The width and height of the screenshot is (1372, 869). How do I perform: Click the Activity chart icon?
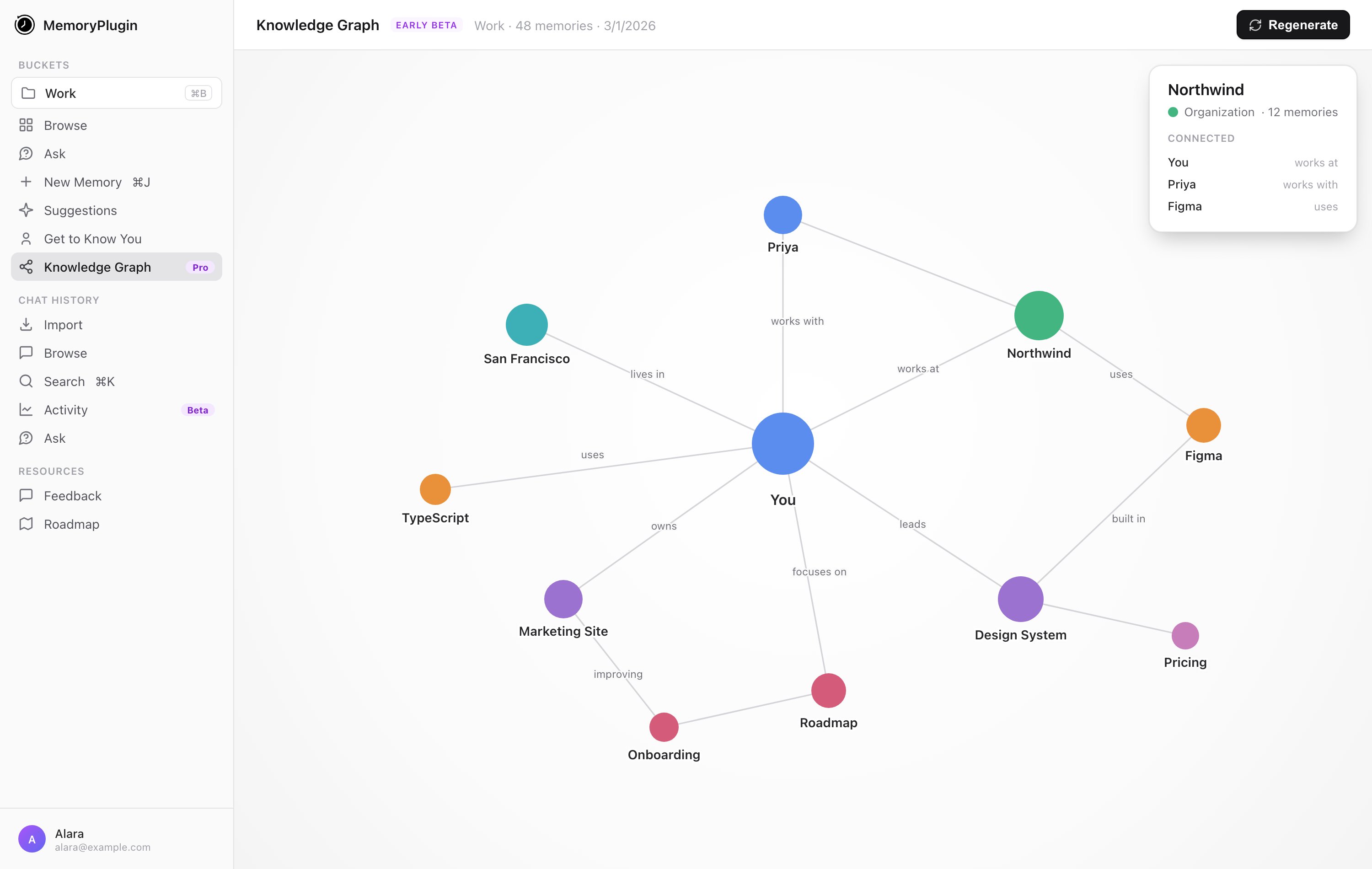coord(26,410)
